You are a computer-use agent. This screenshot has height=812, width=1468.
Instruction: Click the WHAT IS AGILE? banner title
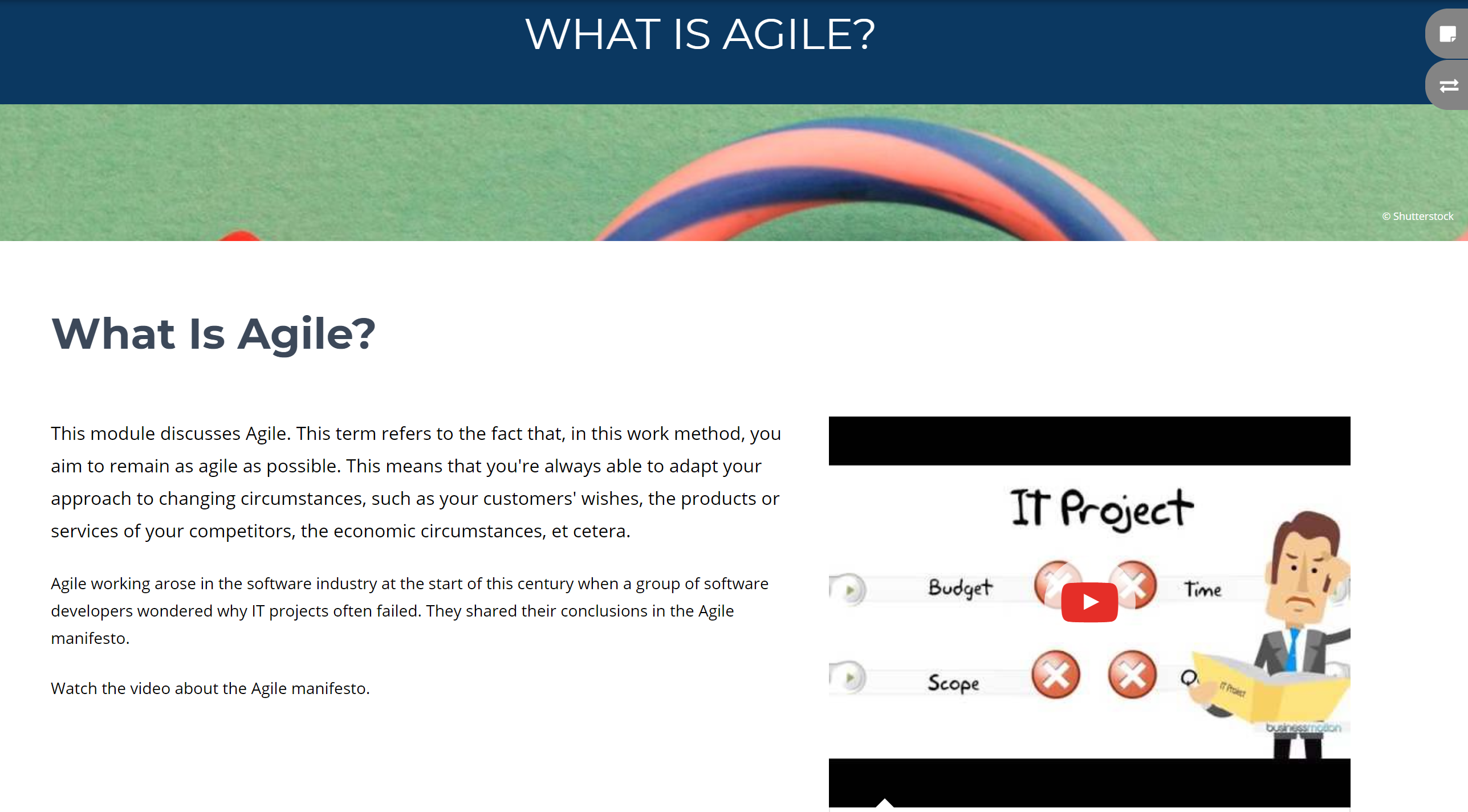click(700, 34)
